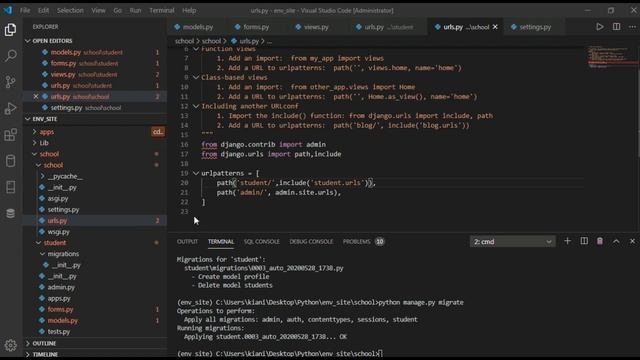Open the Edit menu
Screen dimensions: 640x360
(43, 10)
